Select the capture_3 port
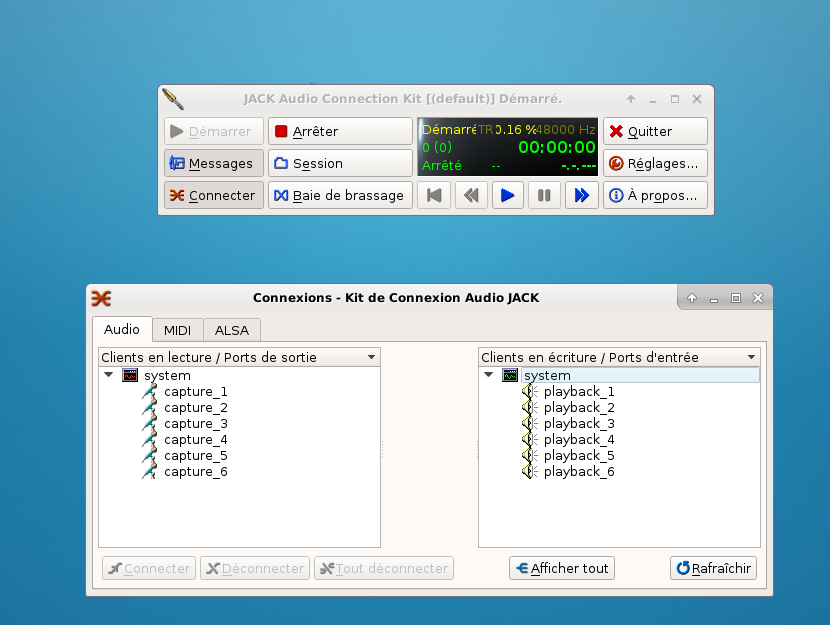 (196, 424)
